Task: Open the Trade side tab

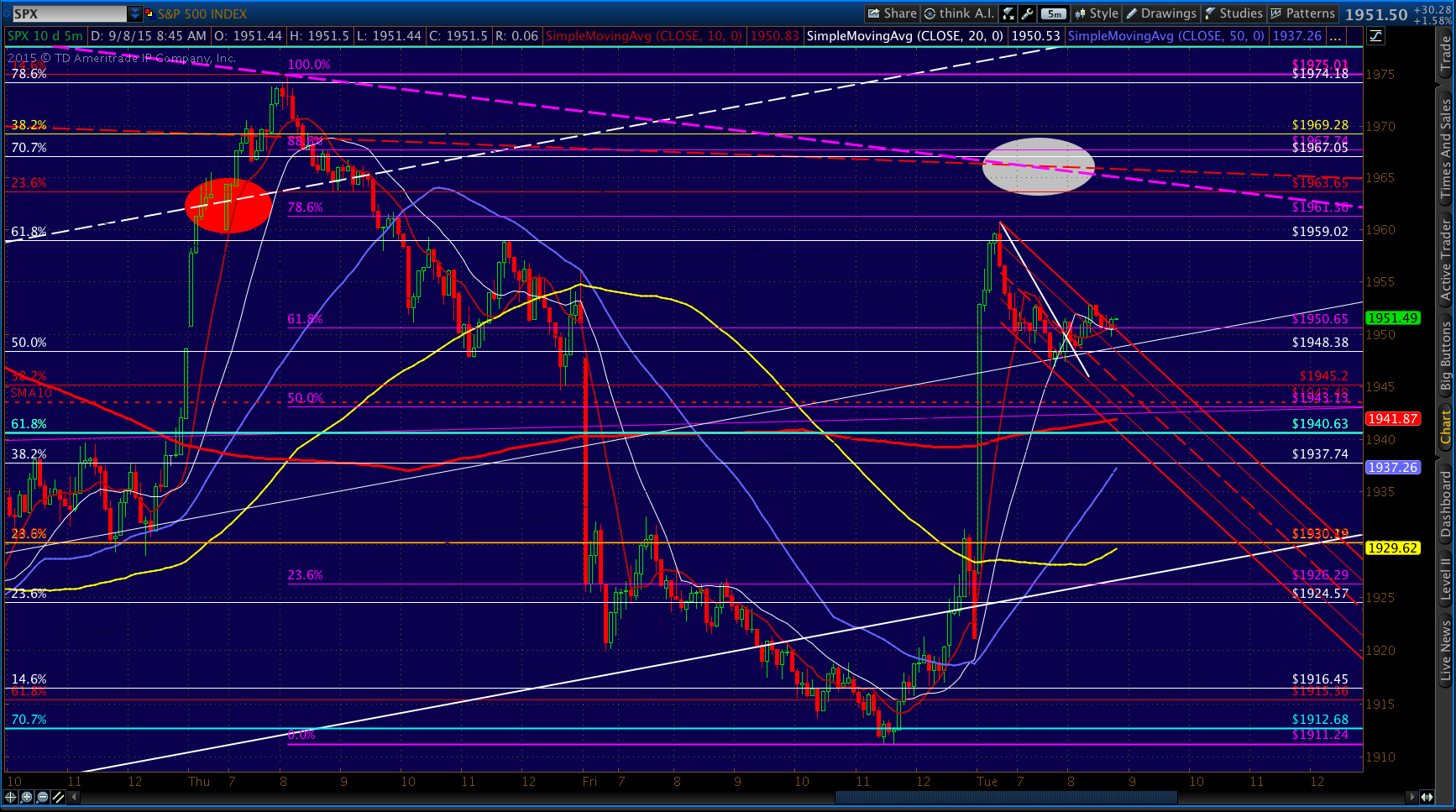Action: (1445, 55)
